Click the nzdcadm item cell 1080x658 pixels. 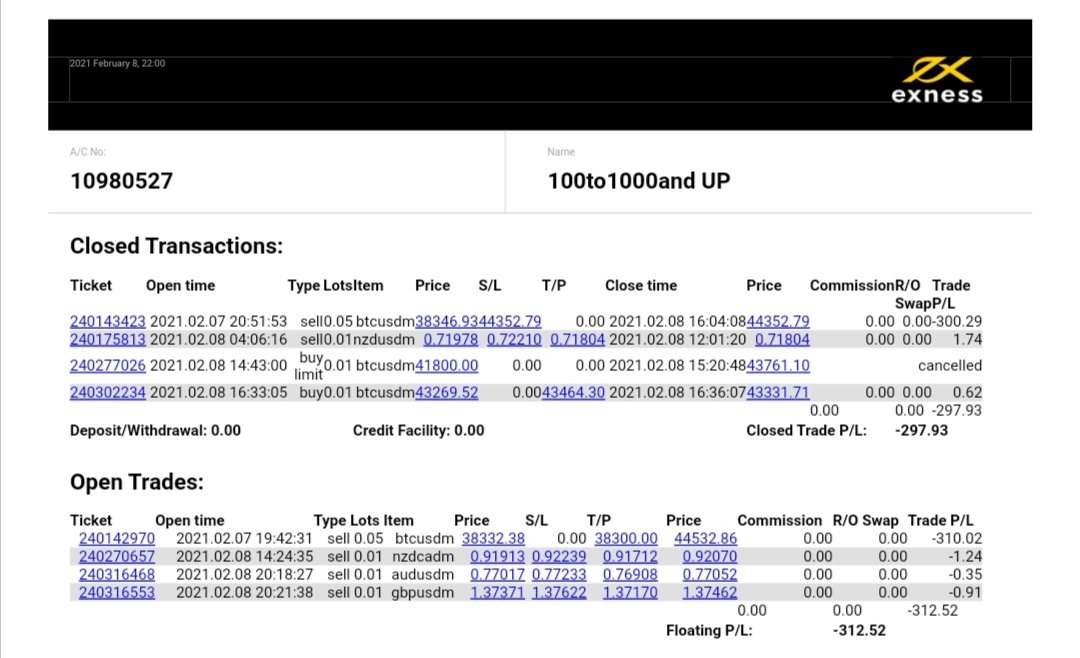[423, 556]
